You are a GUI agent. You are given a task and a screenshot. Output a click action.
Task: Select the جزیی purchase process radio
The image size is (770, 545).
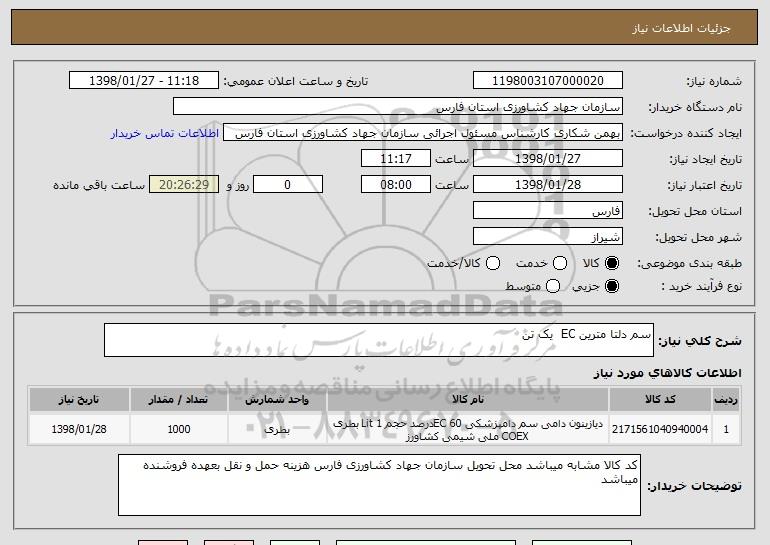(x=612, y=286)
